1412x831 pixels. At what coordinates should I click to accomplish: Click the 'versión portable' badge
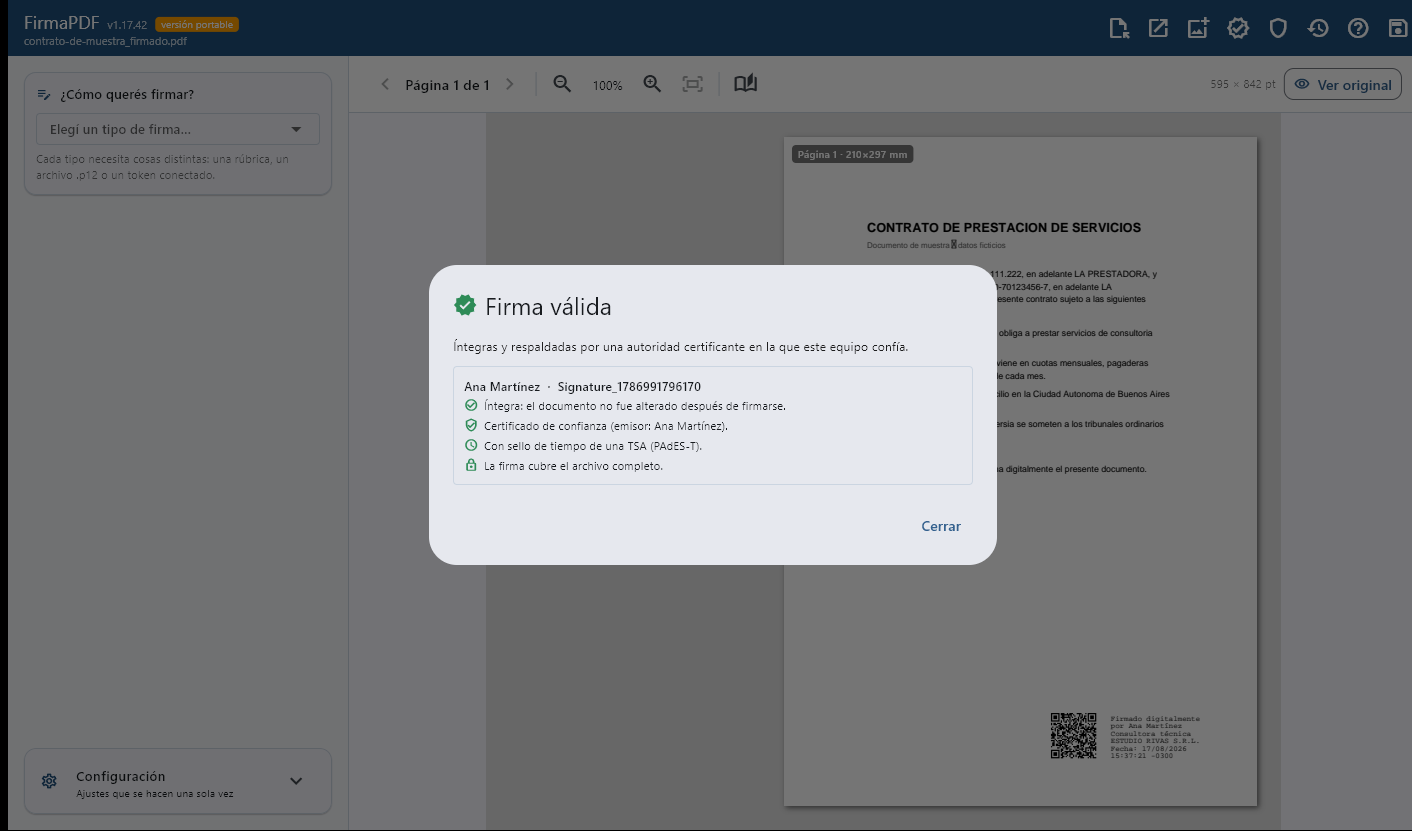click(x=197, y=24)
